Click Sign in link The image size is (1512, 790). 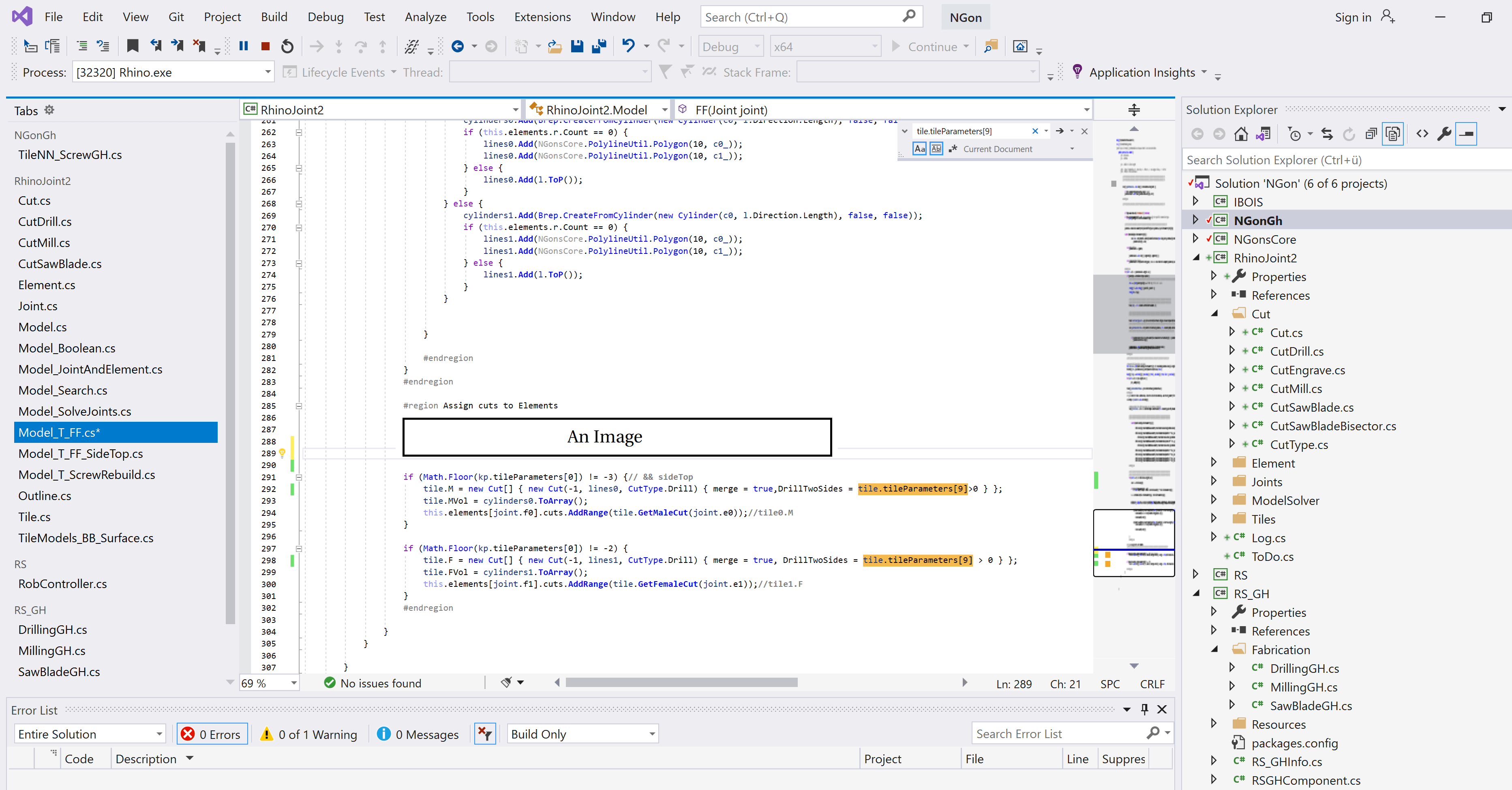[x=1352, y=17]
